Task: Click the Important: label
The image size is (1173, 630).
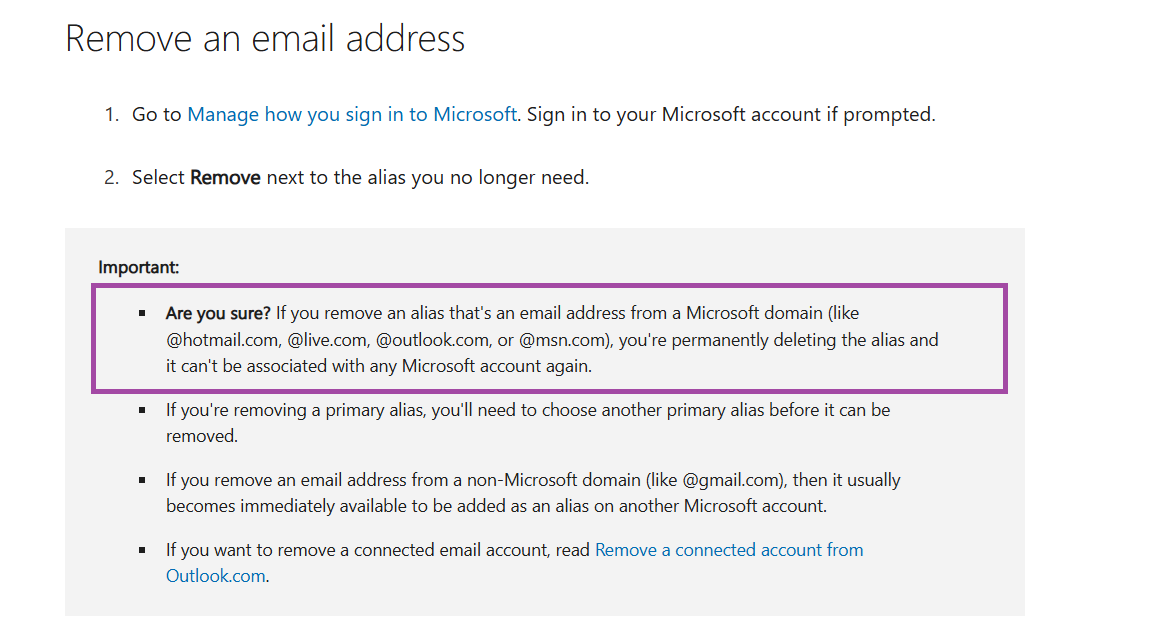Action: pos(138,267)
